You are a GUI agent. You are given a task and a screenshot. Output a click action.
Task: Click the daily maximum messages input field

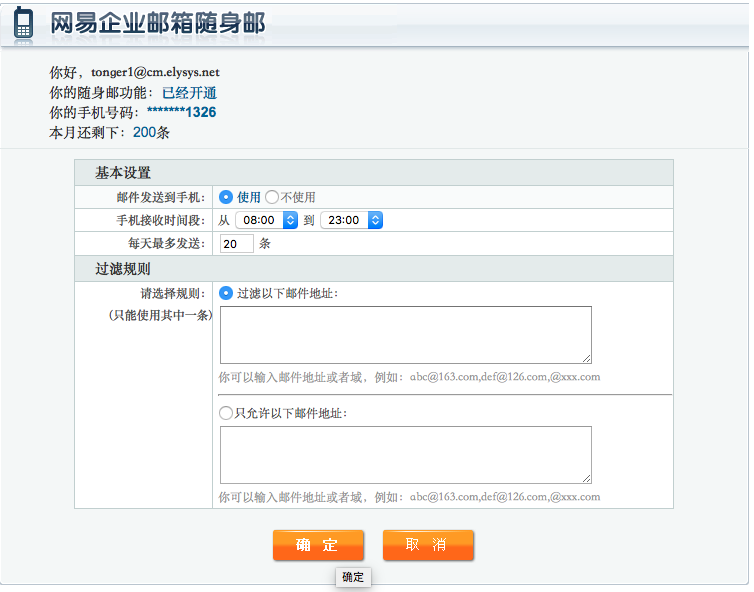pyautogui.click(x=237, y=244)
